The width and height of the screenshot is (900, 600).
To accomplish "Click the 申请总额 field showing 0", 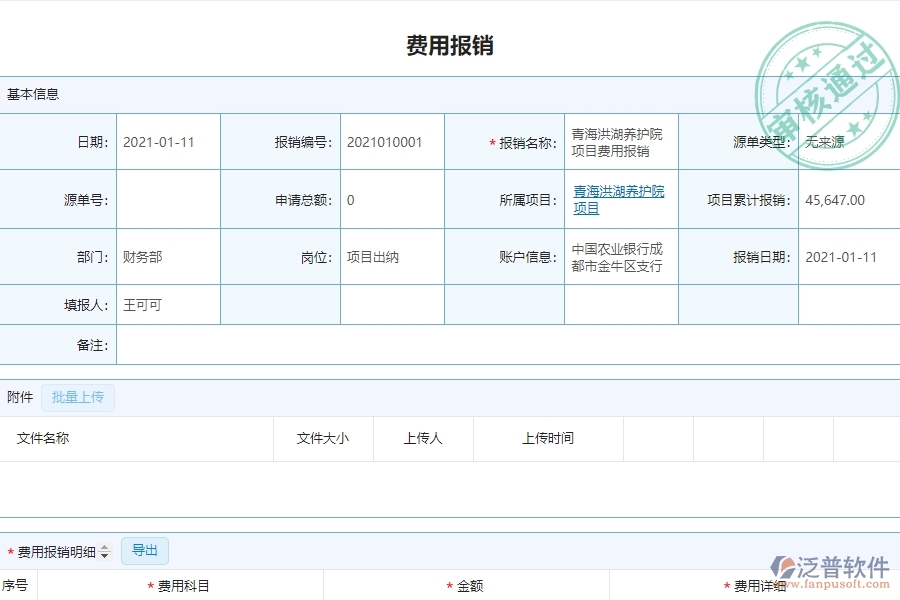I will [348, 199].
